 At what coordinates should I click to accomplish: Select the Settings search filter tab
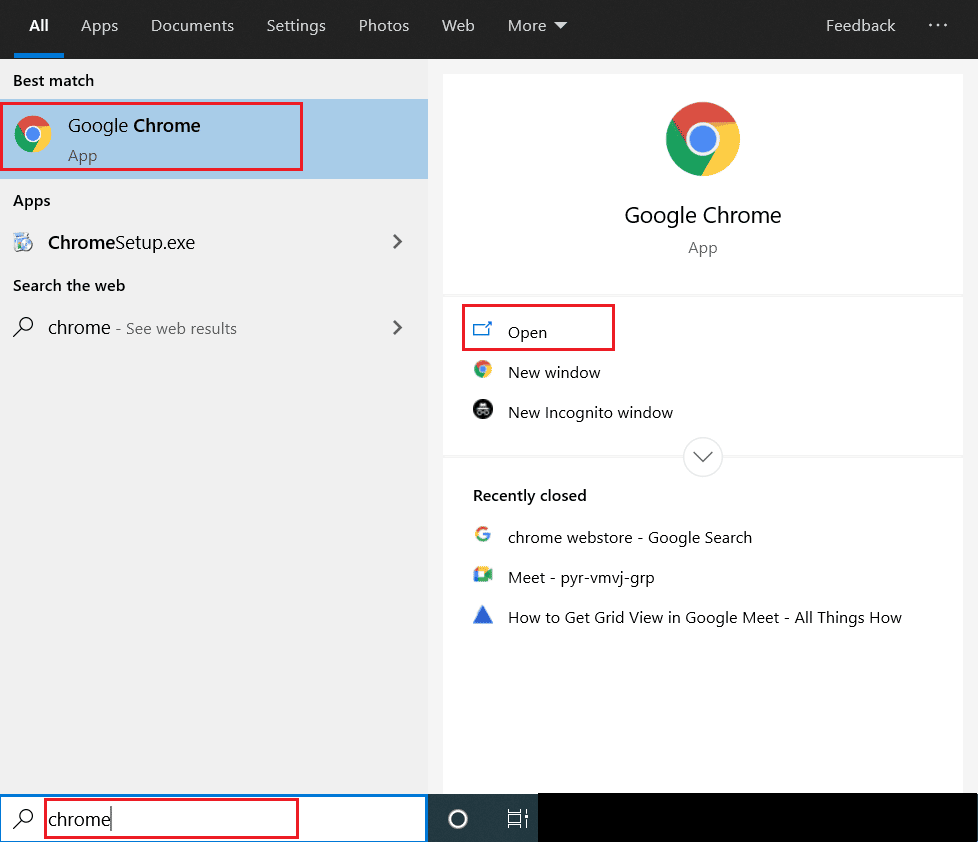pos(296,26)
